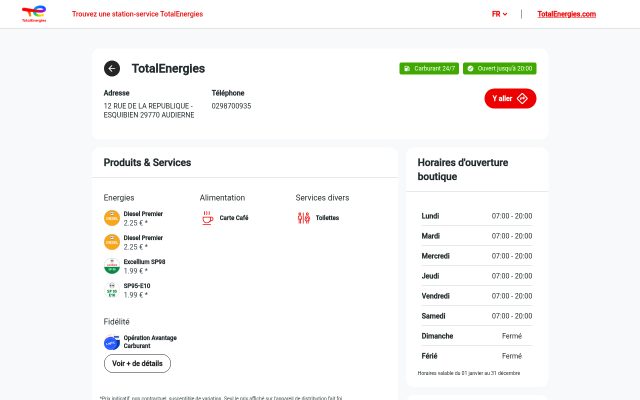Click the Adresse label

point(116,93)
